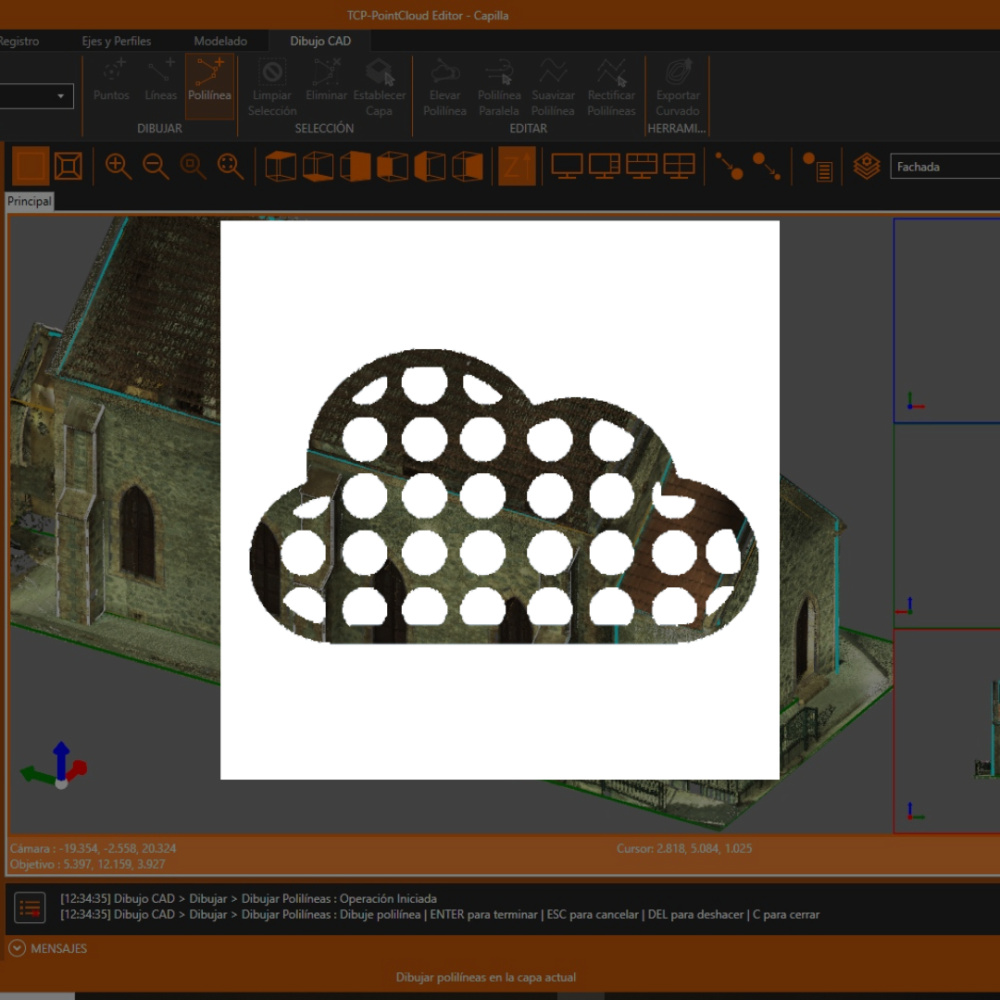Select the fourth cube view icon

point(392,166)
